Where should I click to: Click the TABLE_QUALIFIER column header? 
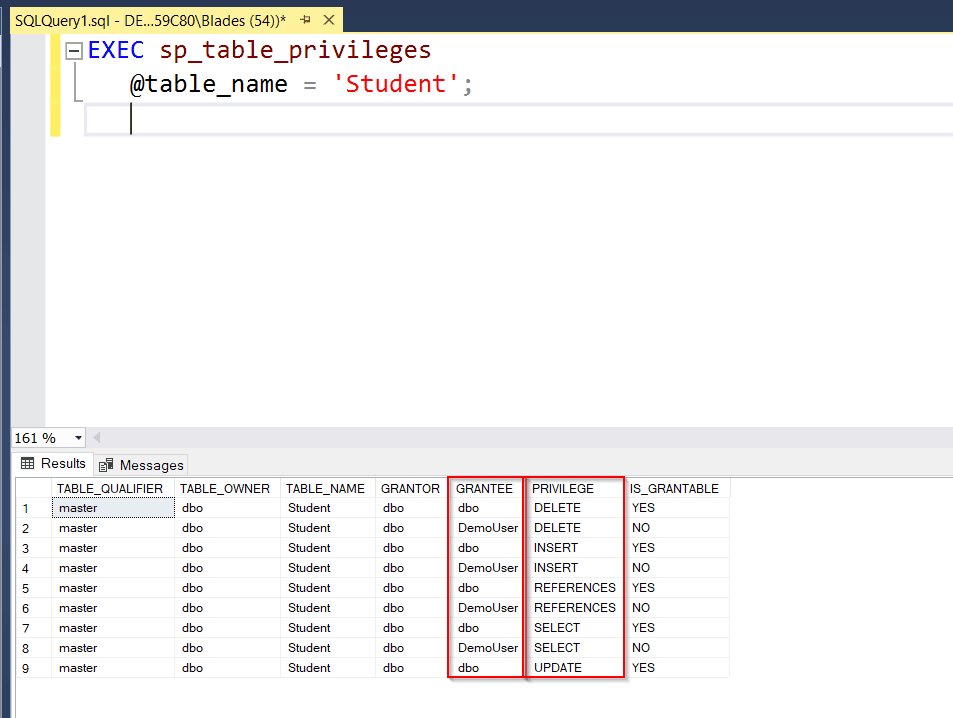pos(112,488)
